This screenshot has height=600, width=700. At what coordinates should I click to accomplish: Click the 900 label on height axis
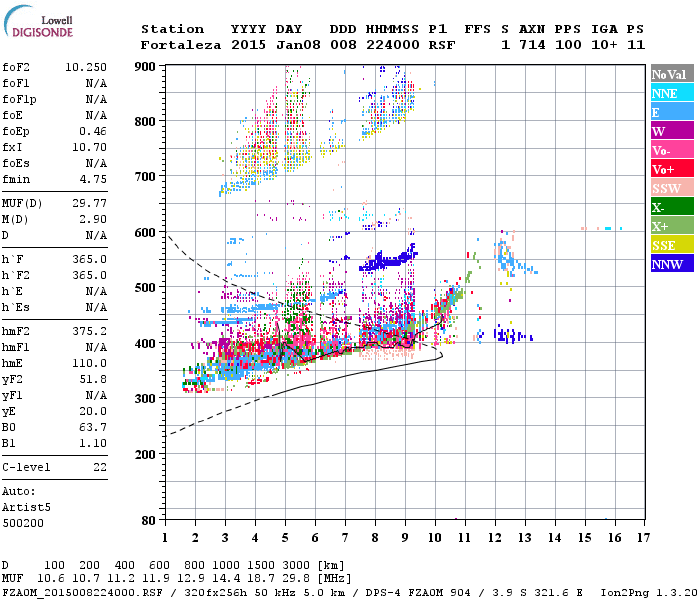145,67
